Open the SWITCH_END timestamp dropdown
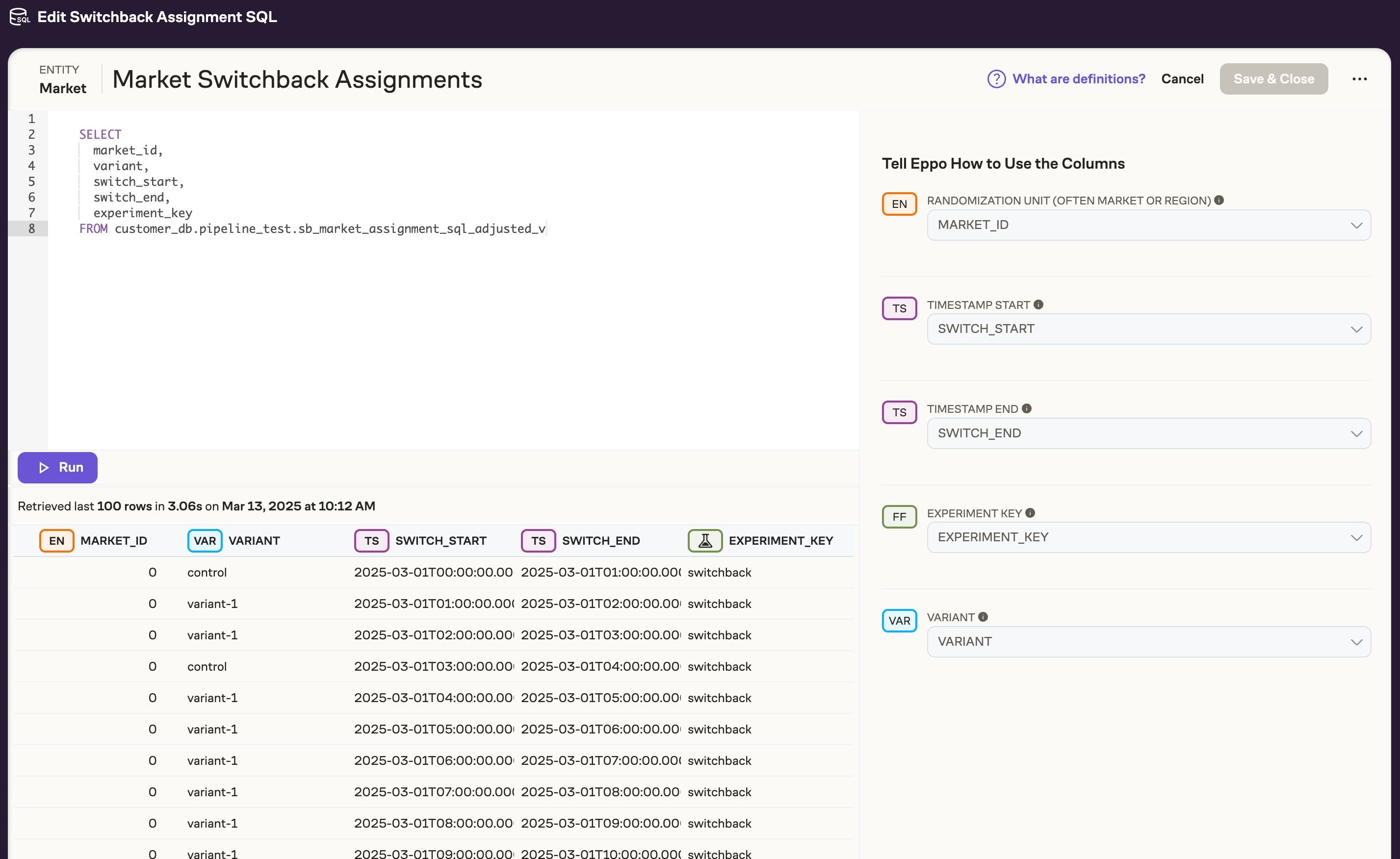 click(1148, 433)
